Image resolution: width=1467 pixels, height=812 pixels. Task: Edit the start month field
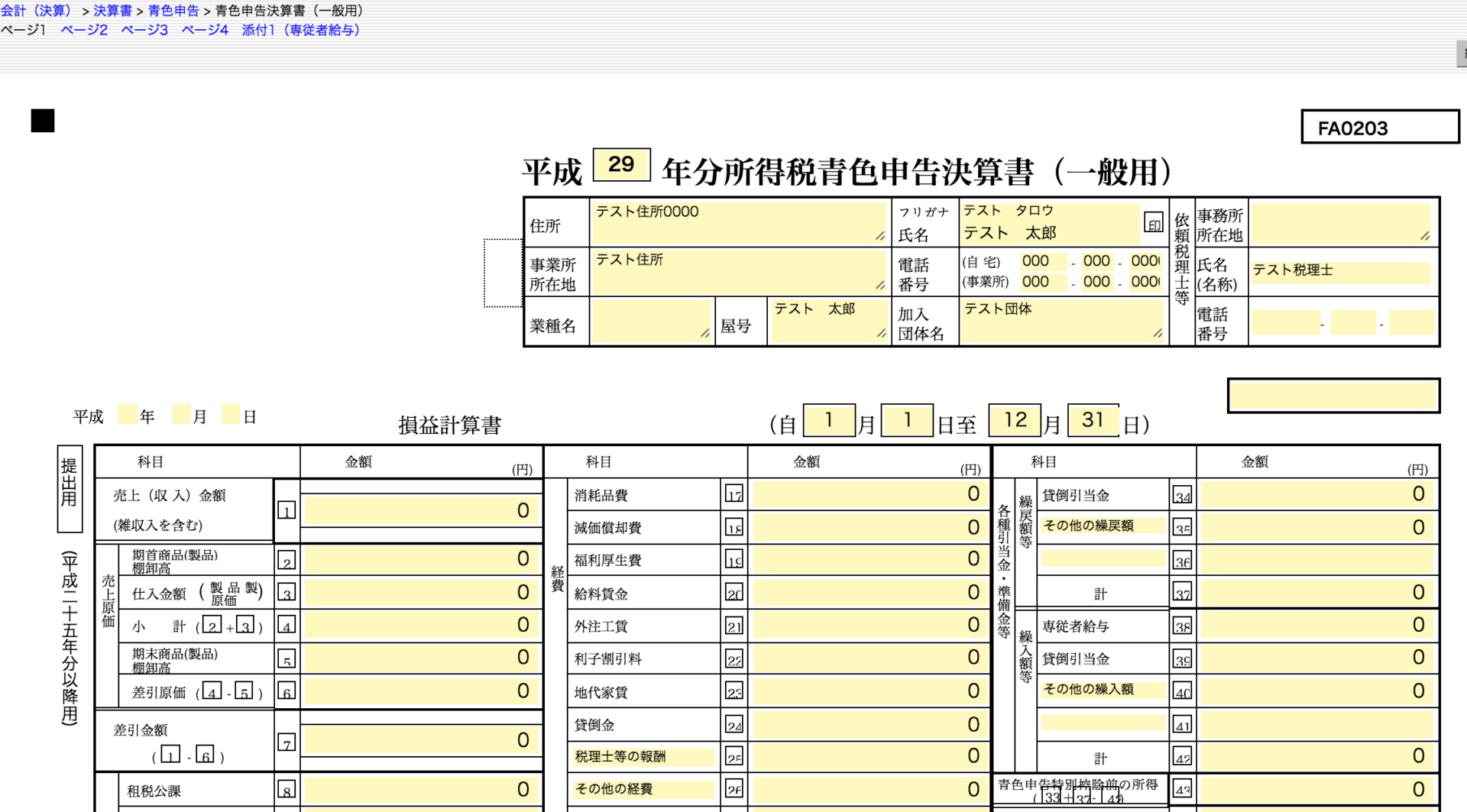pos(829,420)
